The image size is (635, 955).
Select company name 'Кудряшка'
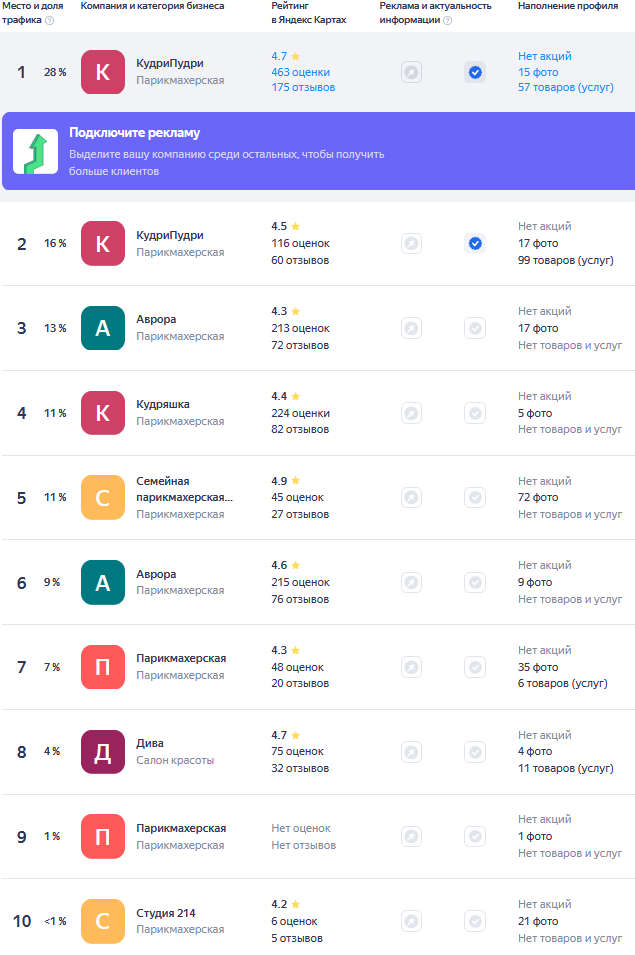pyautogui.click(x=163, y=404)
